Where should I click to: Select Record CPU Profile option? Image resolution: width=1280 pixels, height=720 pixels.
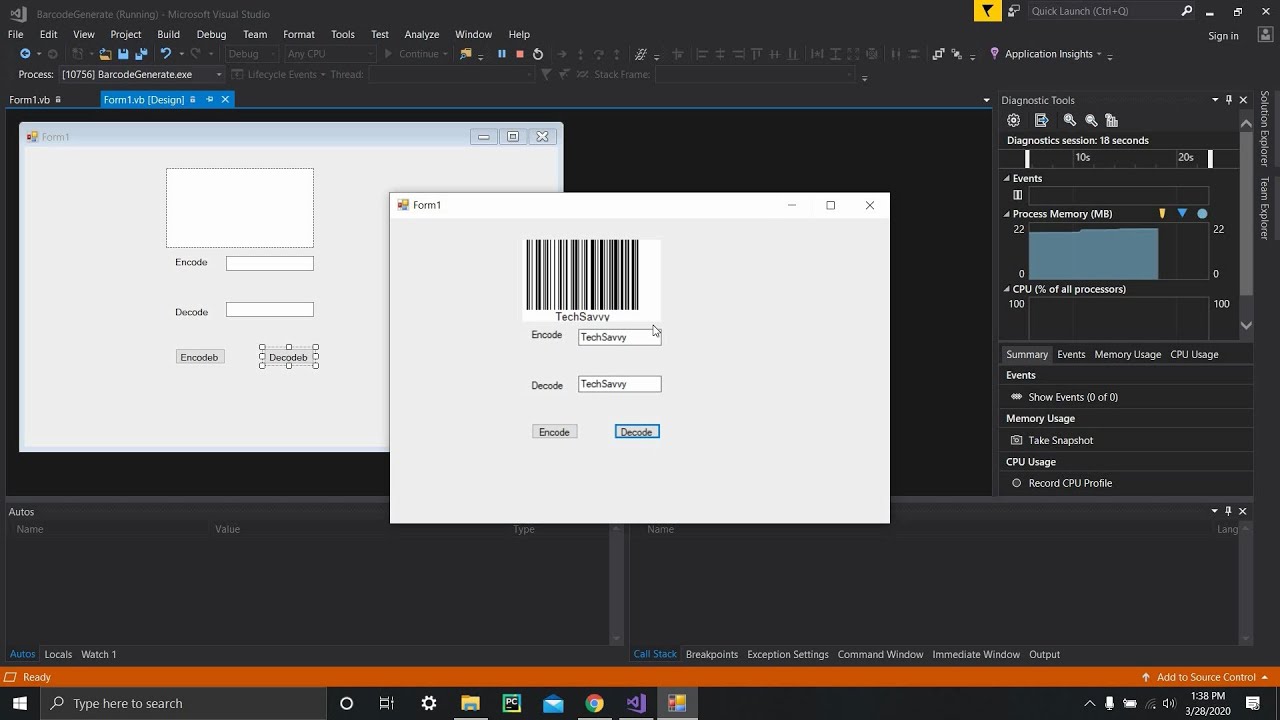coord(1070,483)
